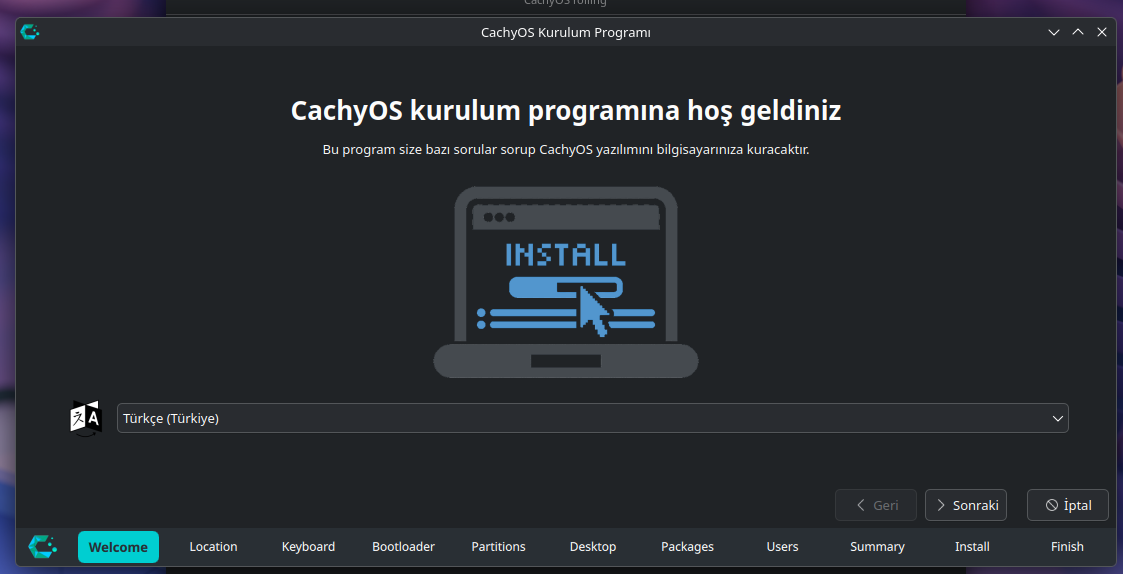This screenshot has width=1123, height=574.
Task: Close the CachyOS installer window
Action: 1102,32
